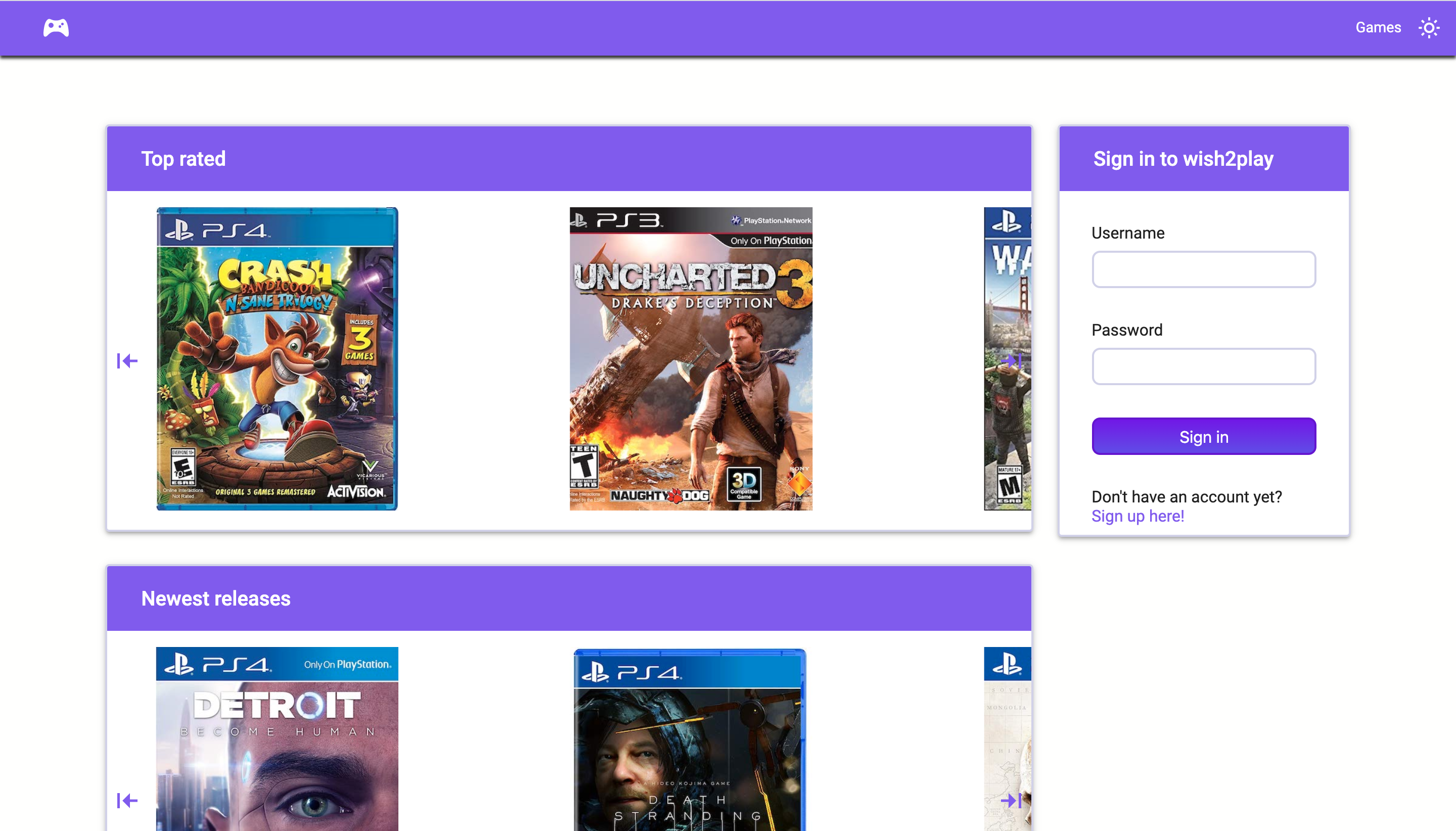
Task: Click the Top rated section header
Action: tap(183, 159)
